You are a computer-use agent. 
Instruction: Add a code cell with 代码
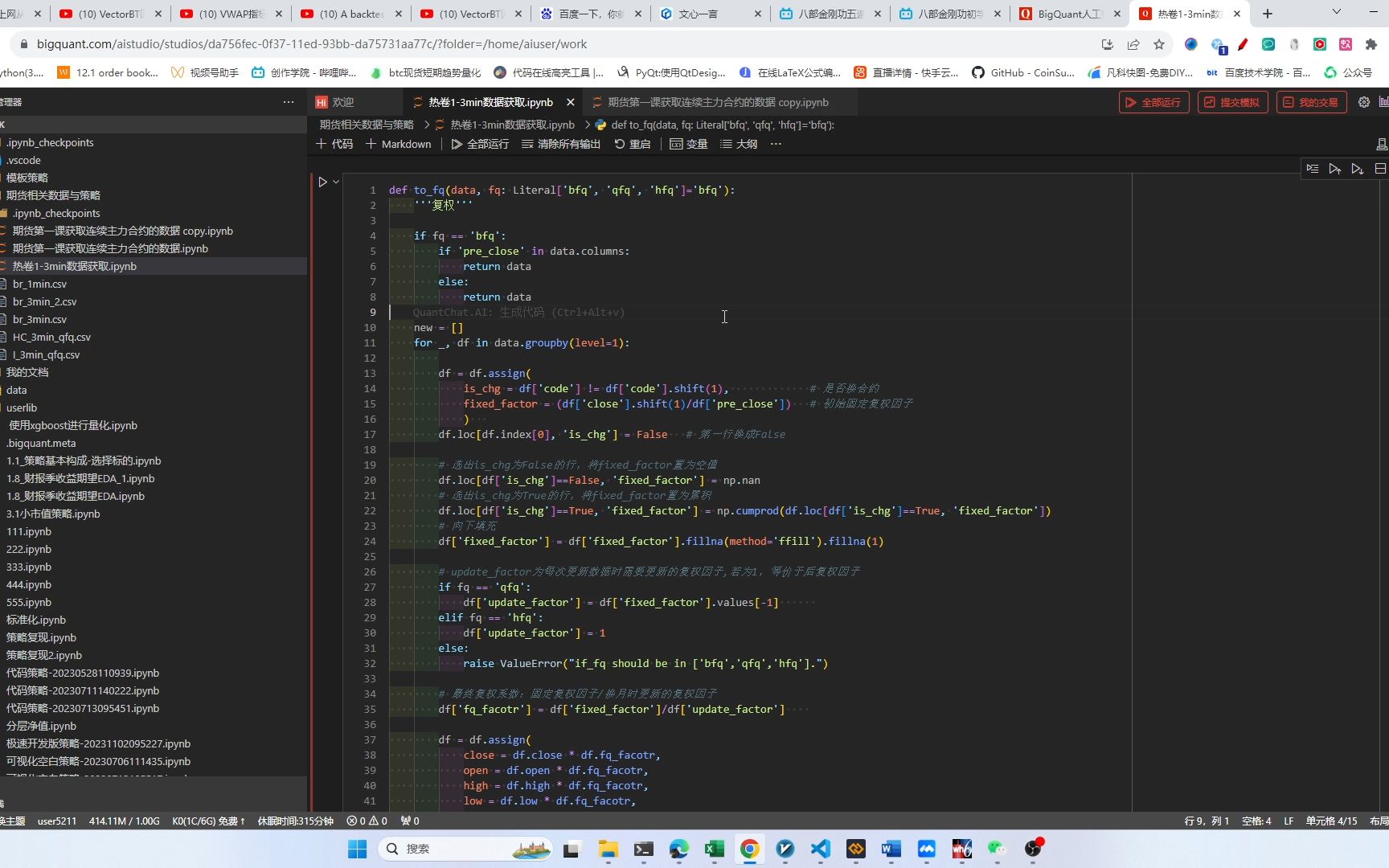(334, 144)
